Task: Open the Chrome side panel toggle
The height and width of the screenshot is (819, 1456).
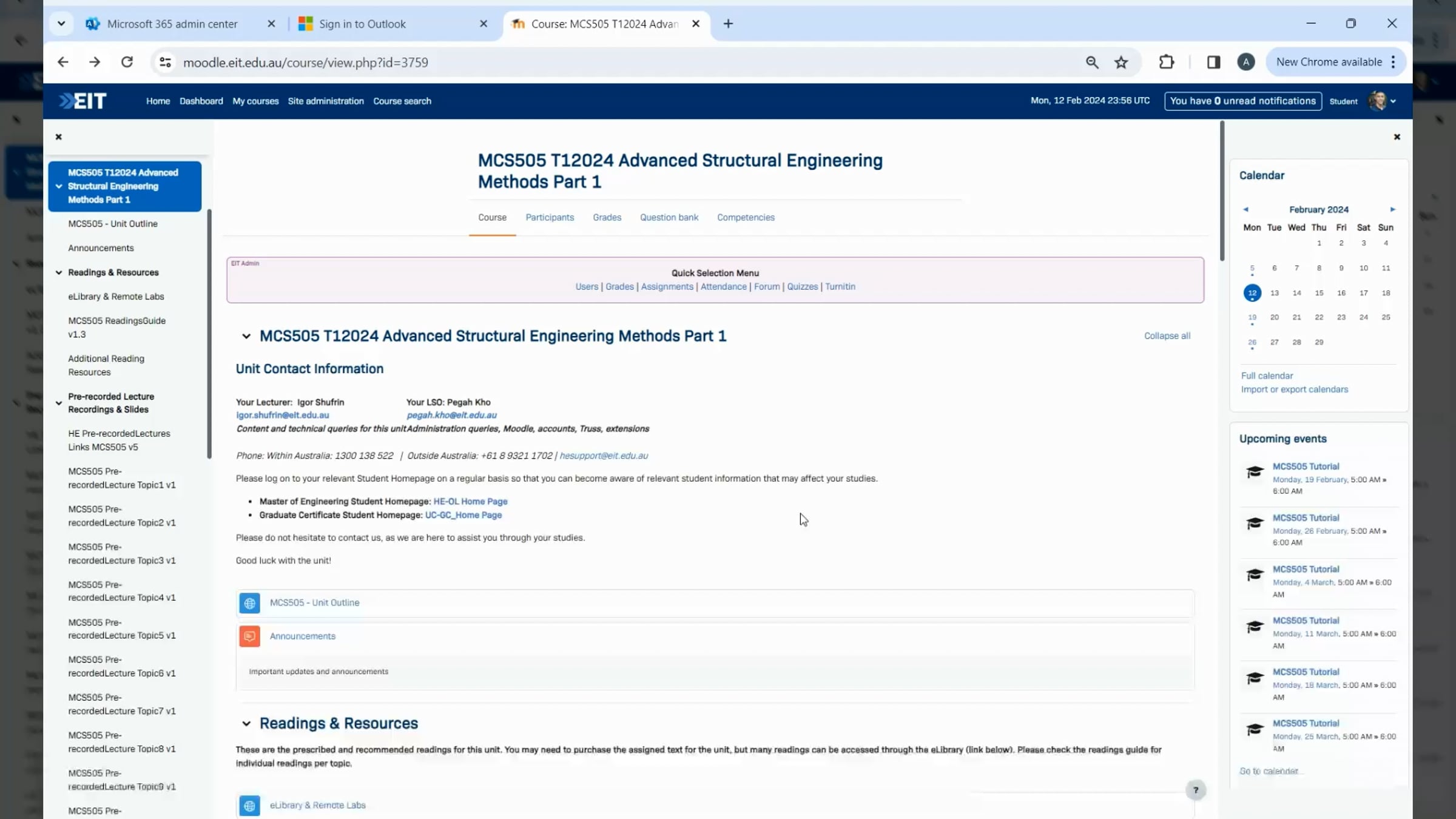Action: pos(1213,62)
